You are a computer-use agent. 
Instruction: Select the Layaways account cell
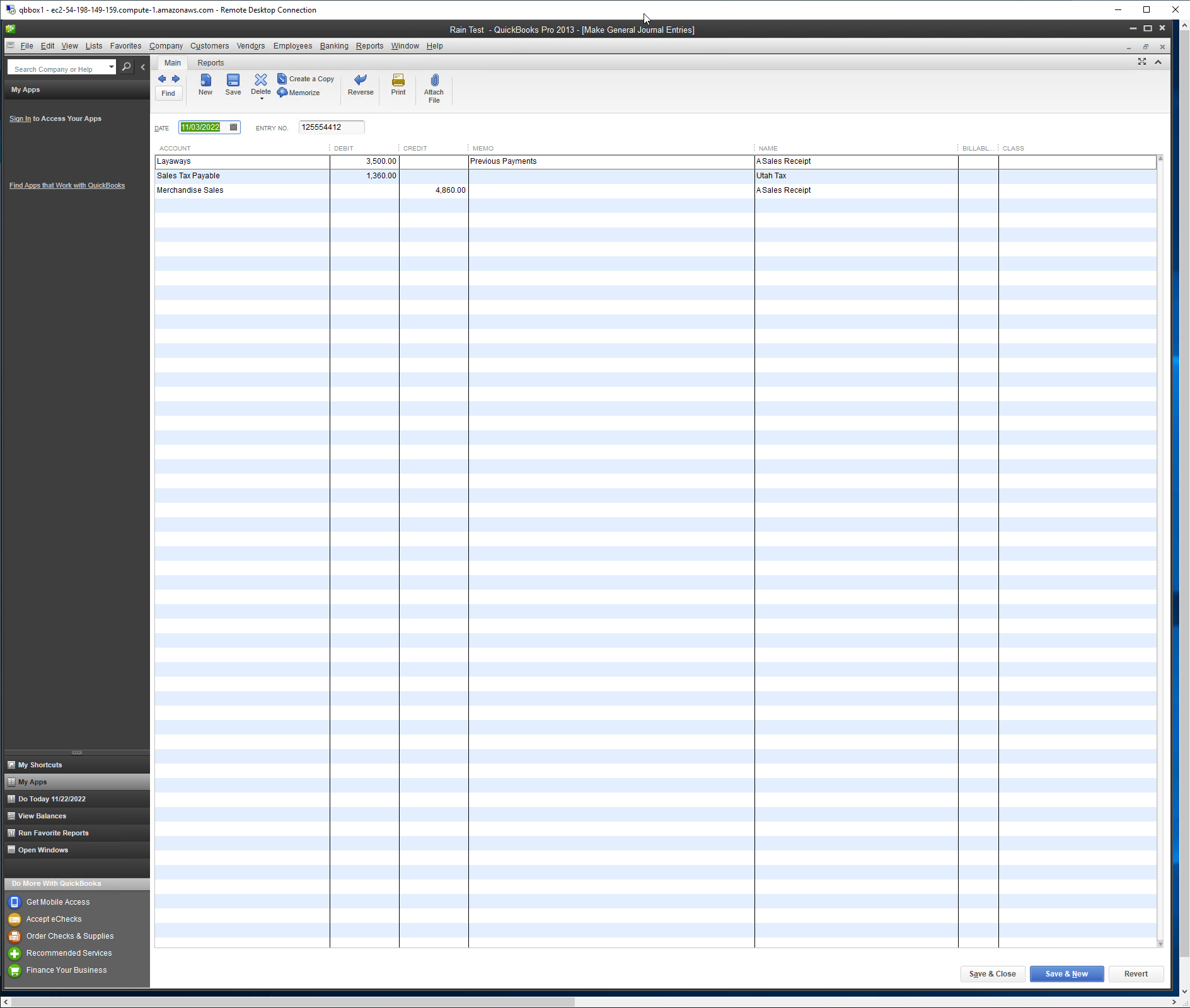point(242,161)
